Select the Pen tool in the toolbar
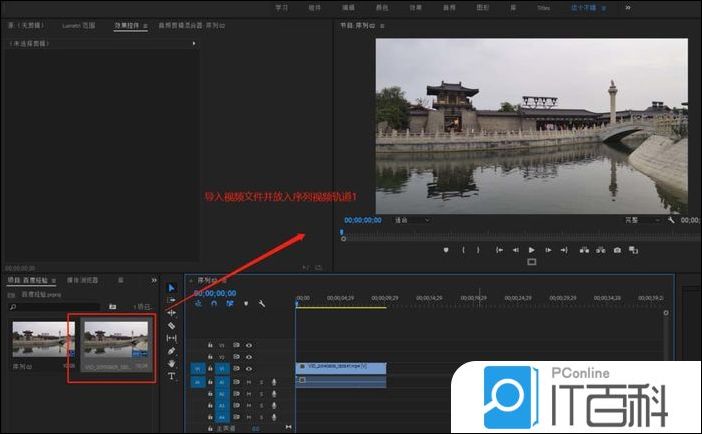 (171, 351)
